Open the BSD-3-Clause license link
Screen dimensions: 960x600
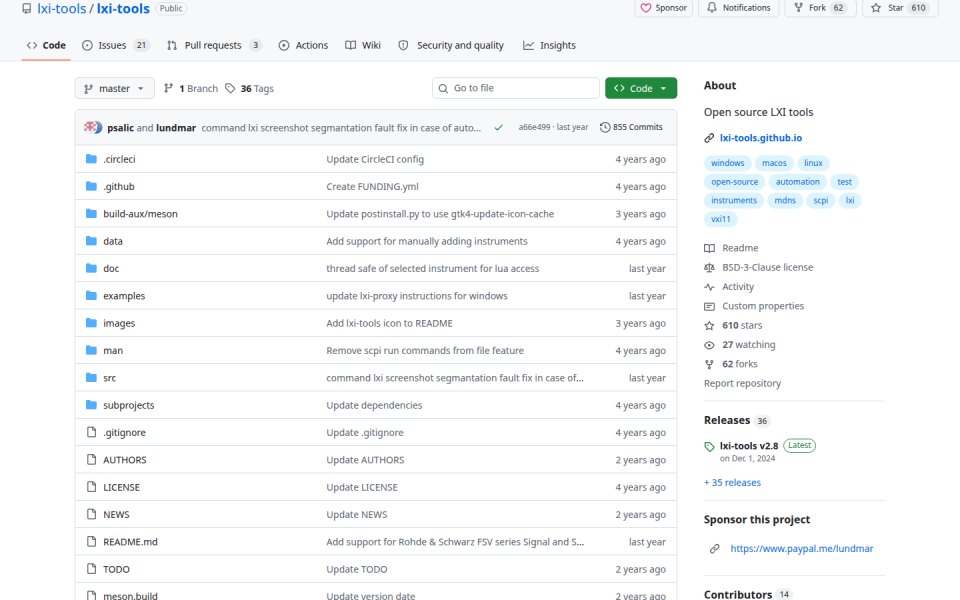click(x=767, y=268)
